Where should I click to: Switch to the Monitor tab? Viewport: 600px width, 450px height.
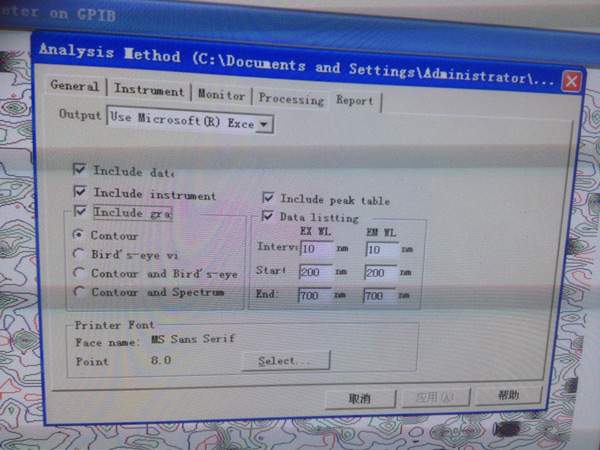tap(221, 95)
